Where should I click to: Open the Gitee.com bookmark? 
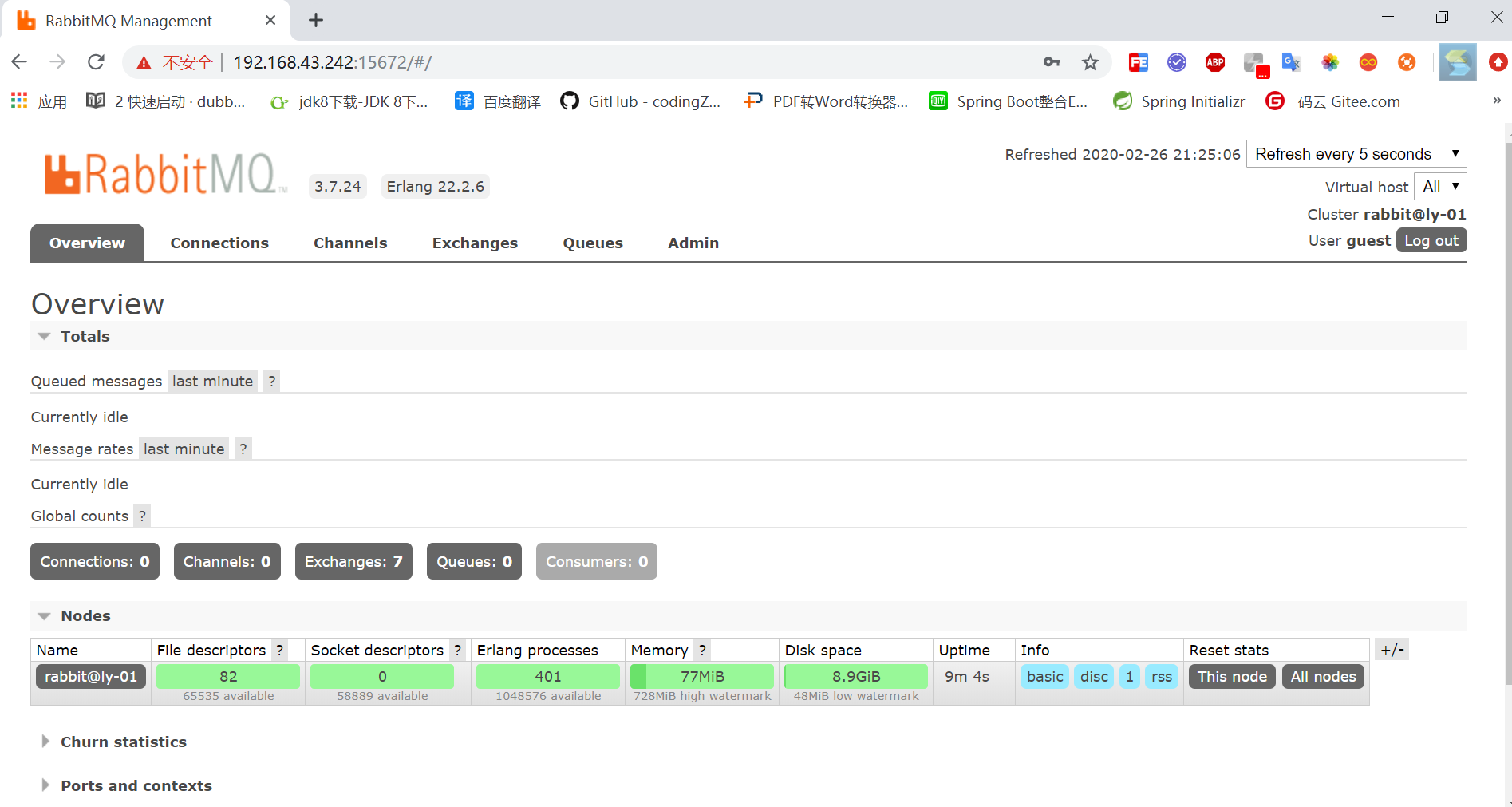1333,101
